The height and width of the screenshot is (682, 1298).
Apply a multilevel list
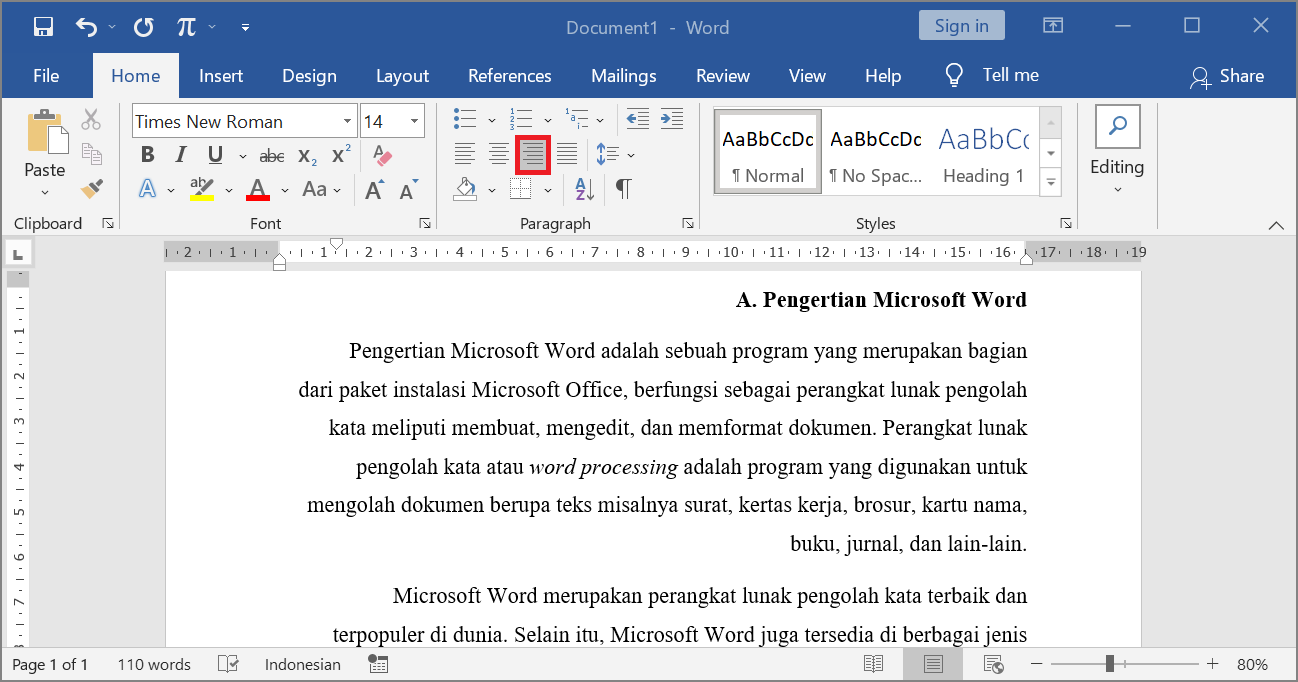pos(577,120)
